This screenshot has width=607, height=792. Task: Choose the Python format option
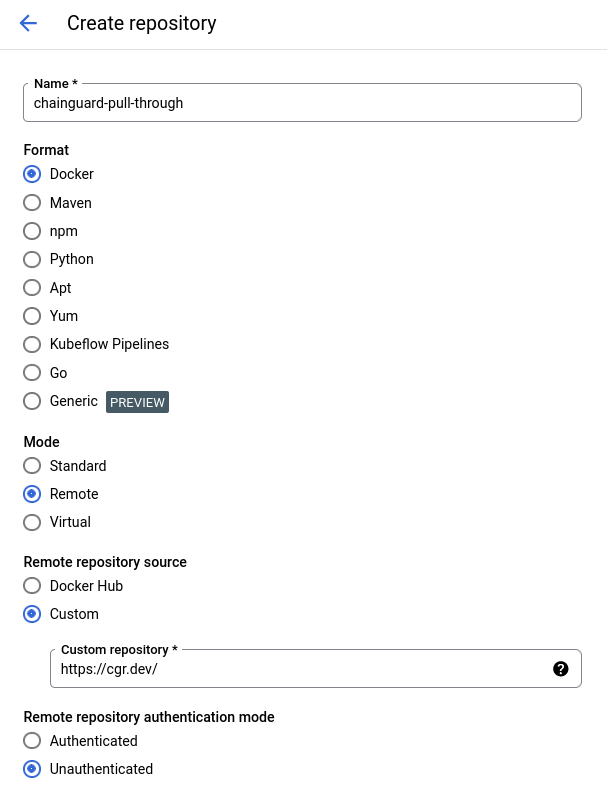tap(32, 259)
